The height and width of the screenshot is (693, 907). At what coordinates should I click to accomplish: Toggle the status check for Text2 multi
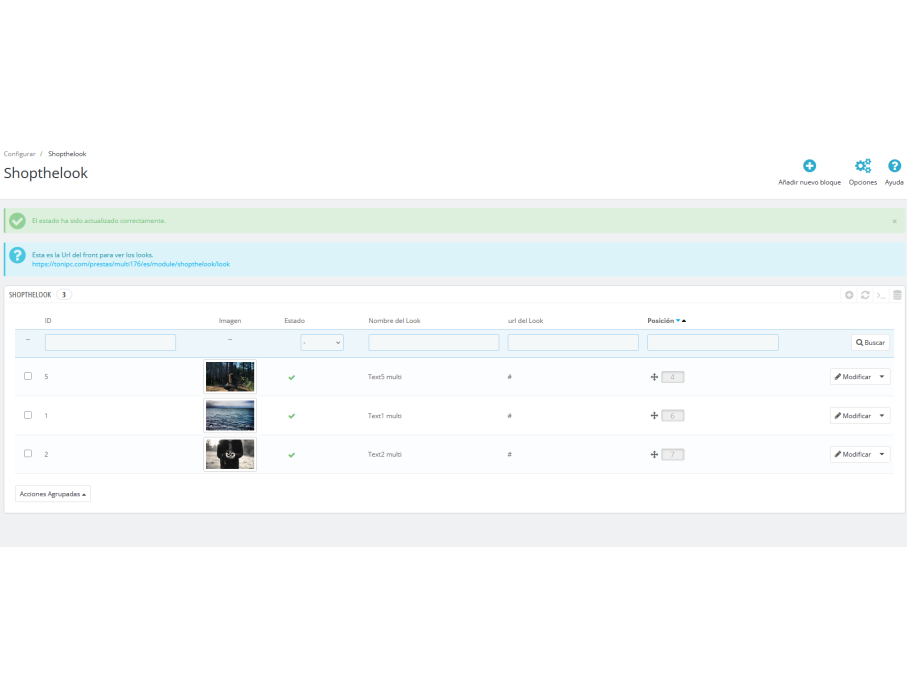pyautogui.click(x=292, y=455)
